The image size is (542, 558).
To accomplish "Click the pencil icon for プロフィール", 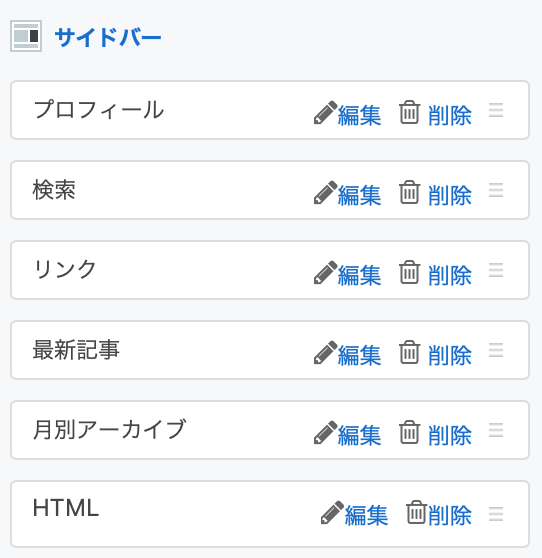I will 325,112.
